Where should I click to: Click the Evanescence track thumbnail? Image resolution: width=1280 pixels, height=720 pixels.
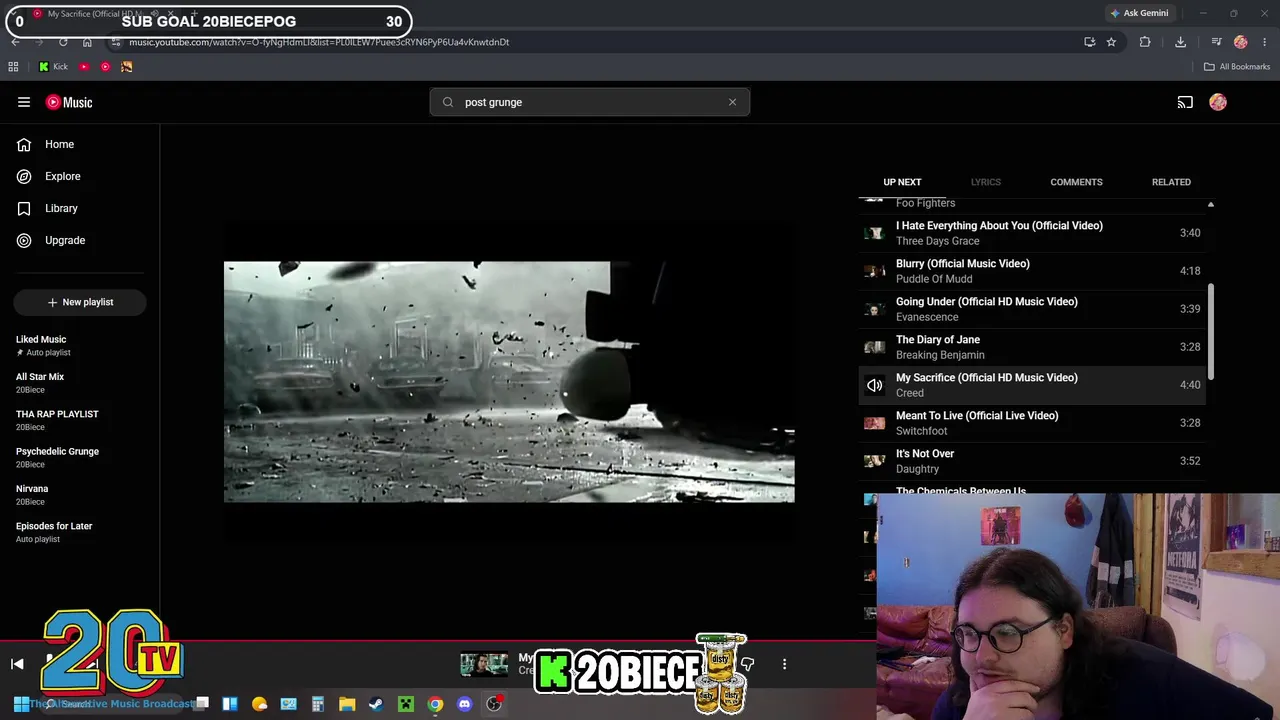[x=875, y=309]
